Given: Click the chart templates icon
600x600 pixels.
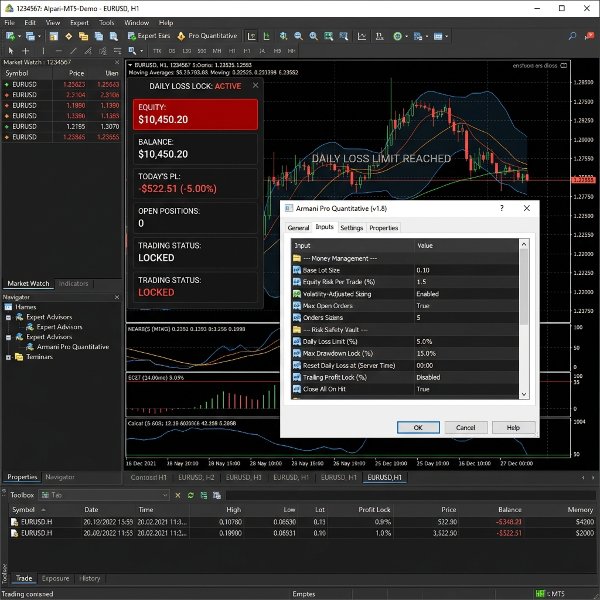Looking at the screenshot, I should point(418,36).
